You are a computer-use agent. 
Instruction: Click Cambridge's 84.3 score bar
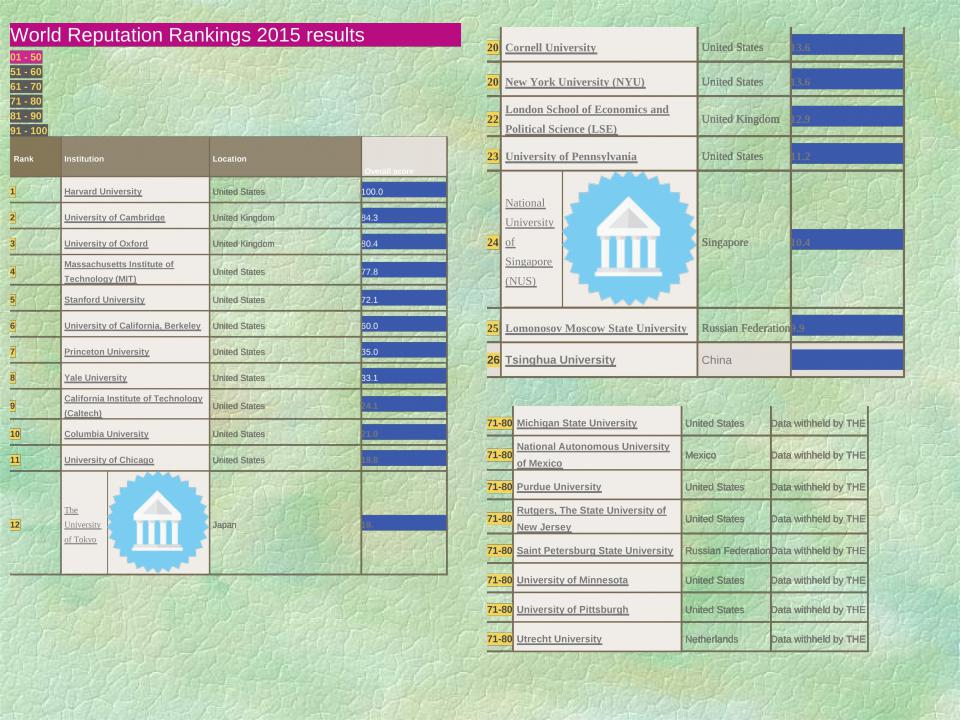tap(404, 216)
